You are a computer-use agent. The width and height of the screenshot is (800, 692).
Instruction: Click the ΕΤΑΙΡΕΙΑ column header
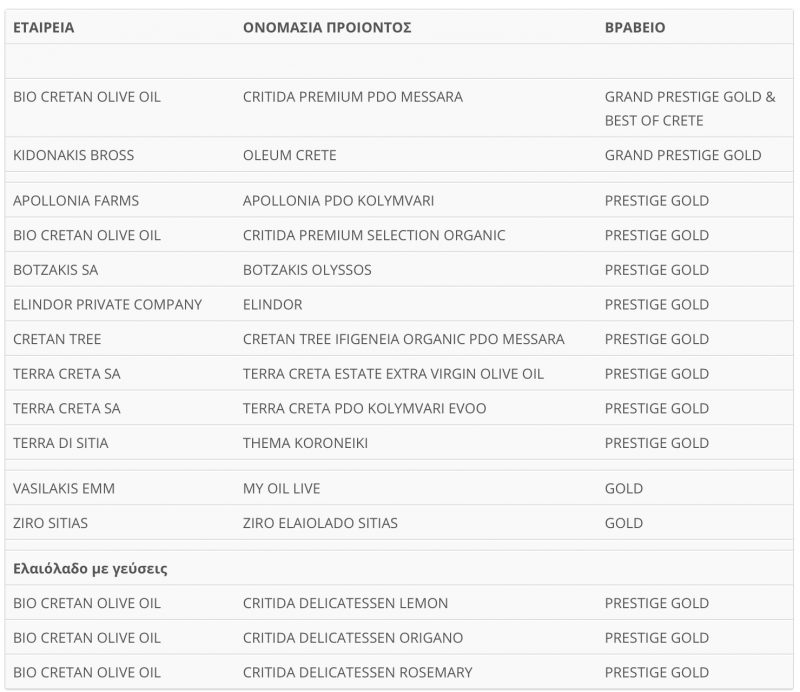pos(44,28)
